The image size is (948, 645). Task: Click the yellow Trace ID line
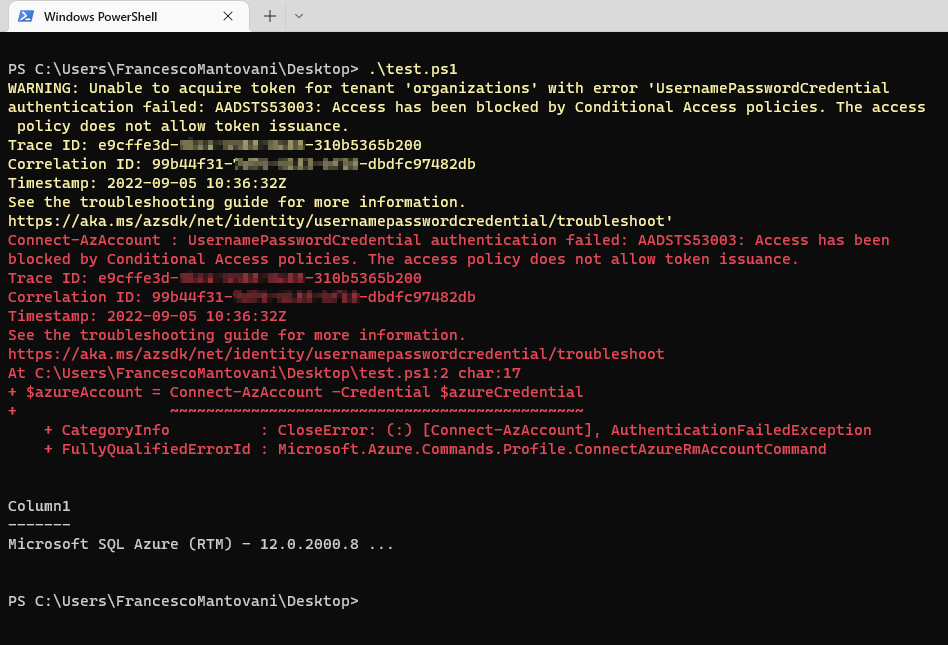pyautogui.click(x=215, y=145)
